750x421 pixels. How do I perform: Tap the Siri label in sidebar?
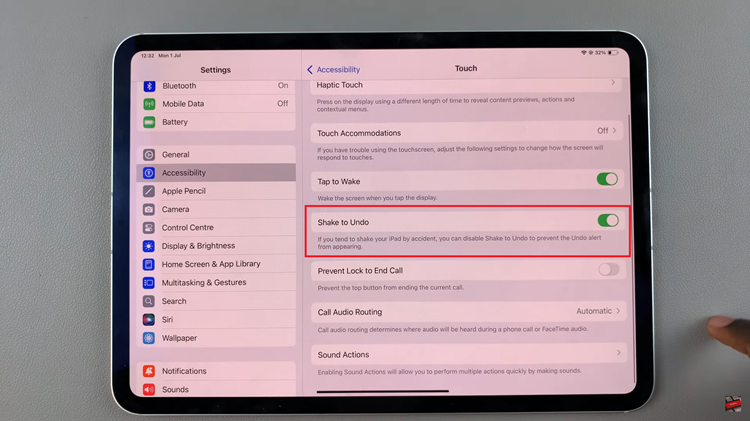[x=167, y=320]
